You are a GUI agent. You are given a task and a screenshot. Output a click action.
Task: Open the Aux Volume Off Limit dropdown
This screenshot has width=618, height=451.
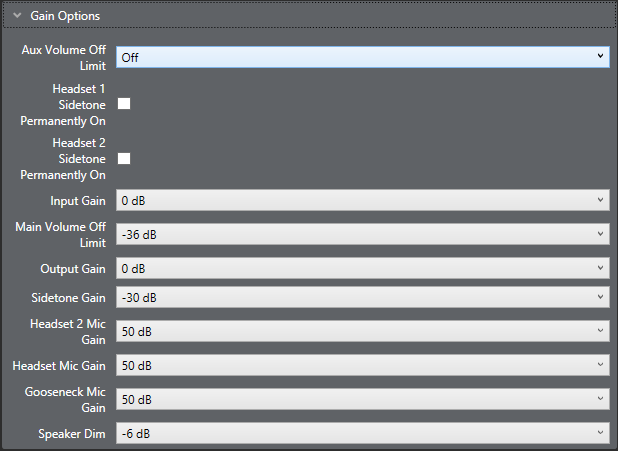362,57
